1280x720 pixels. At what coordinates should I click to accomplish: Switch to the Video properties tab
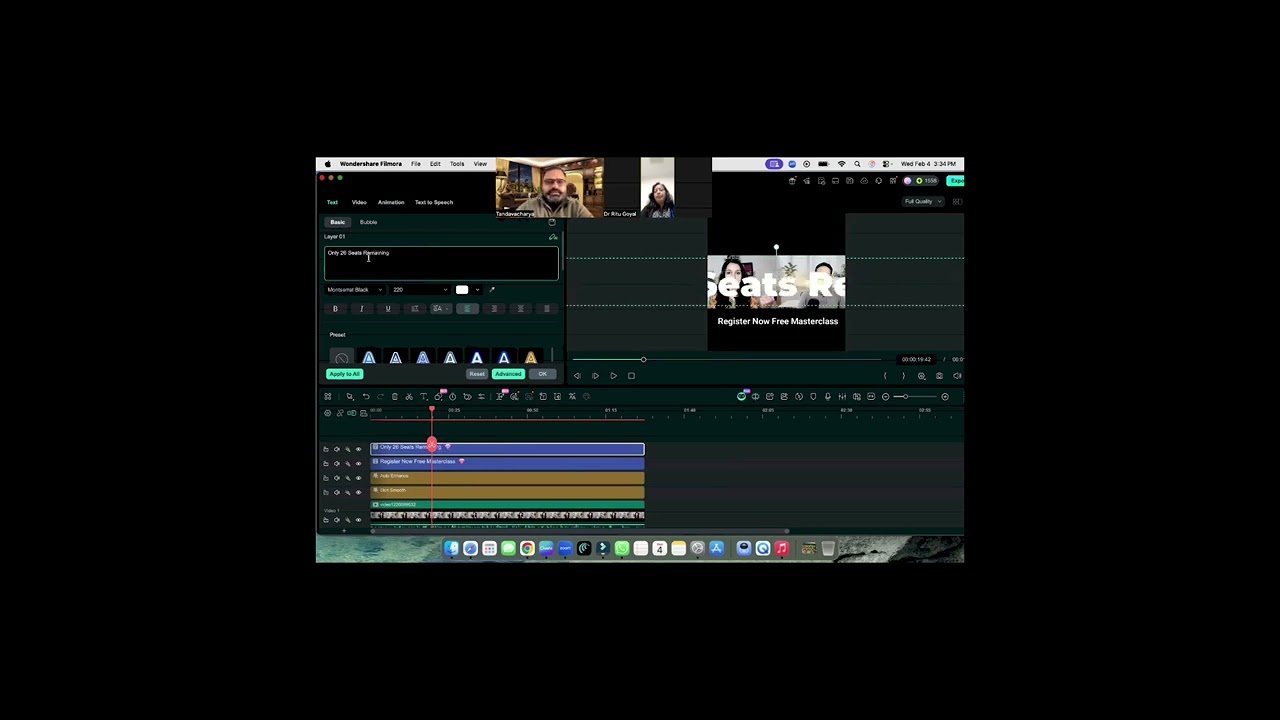click(359, 202)
